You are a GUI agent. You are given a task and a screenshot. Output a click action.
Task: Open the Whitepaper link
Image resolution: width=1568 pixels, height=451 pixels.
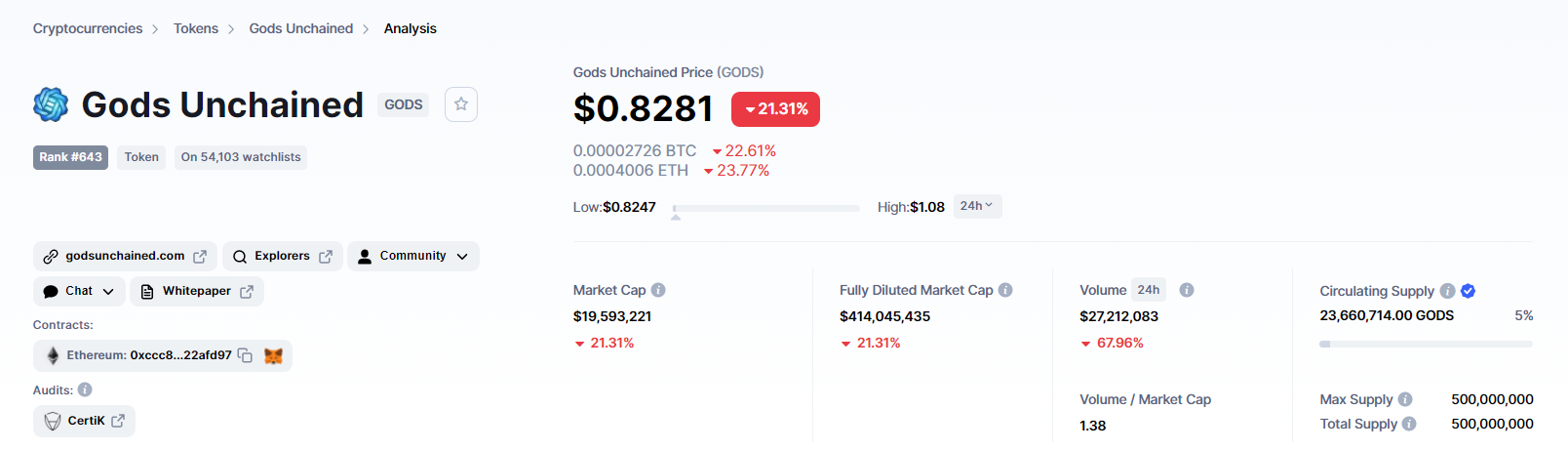[197, 291]
